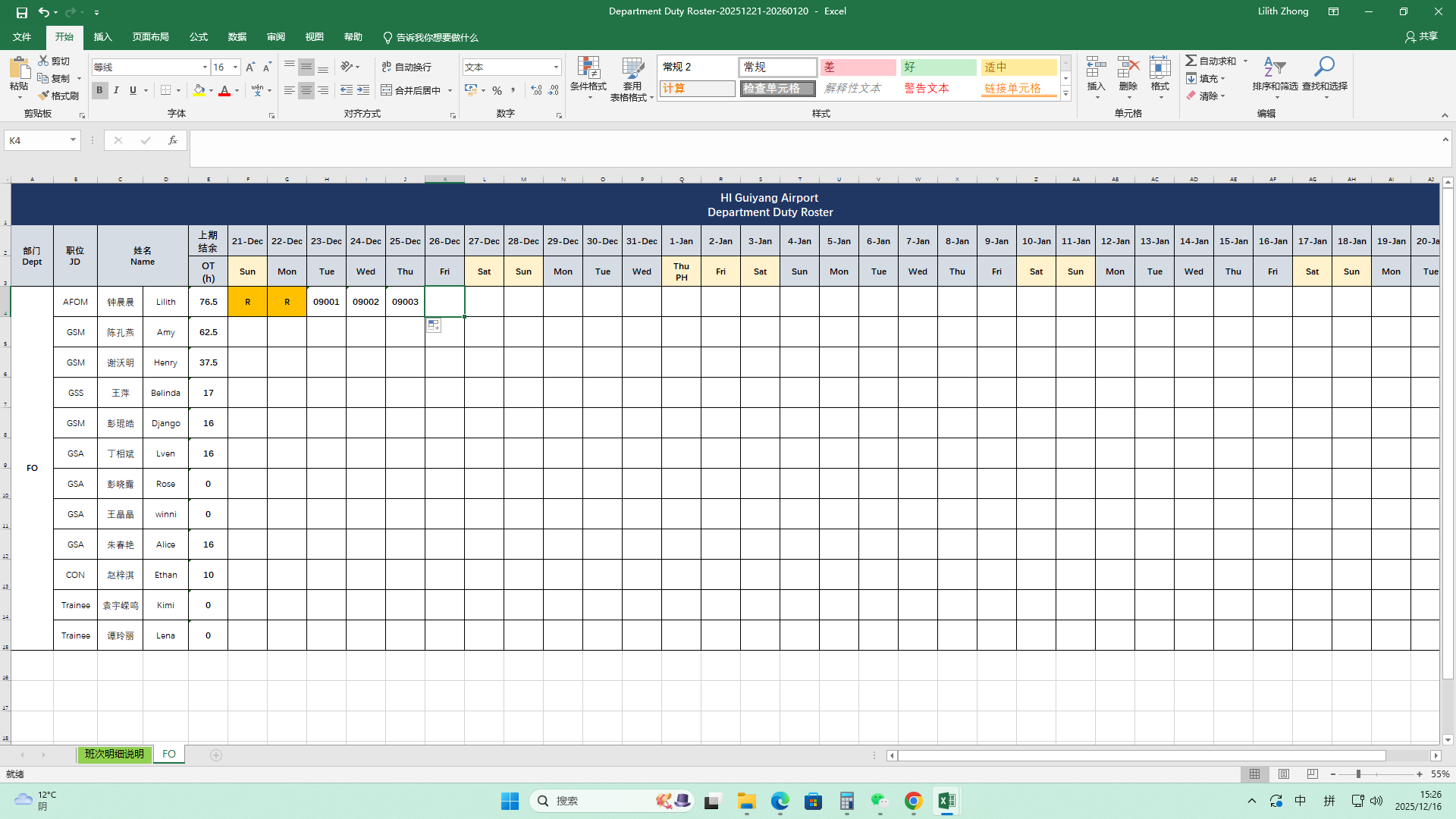
Task: Expand the number format combo box
Action: pos(556,67)
